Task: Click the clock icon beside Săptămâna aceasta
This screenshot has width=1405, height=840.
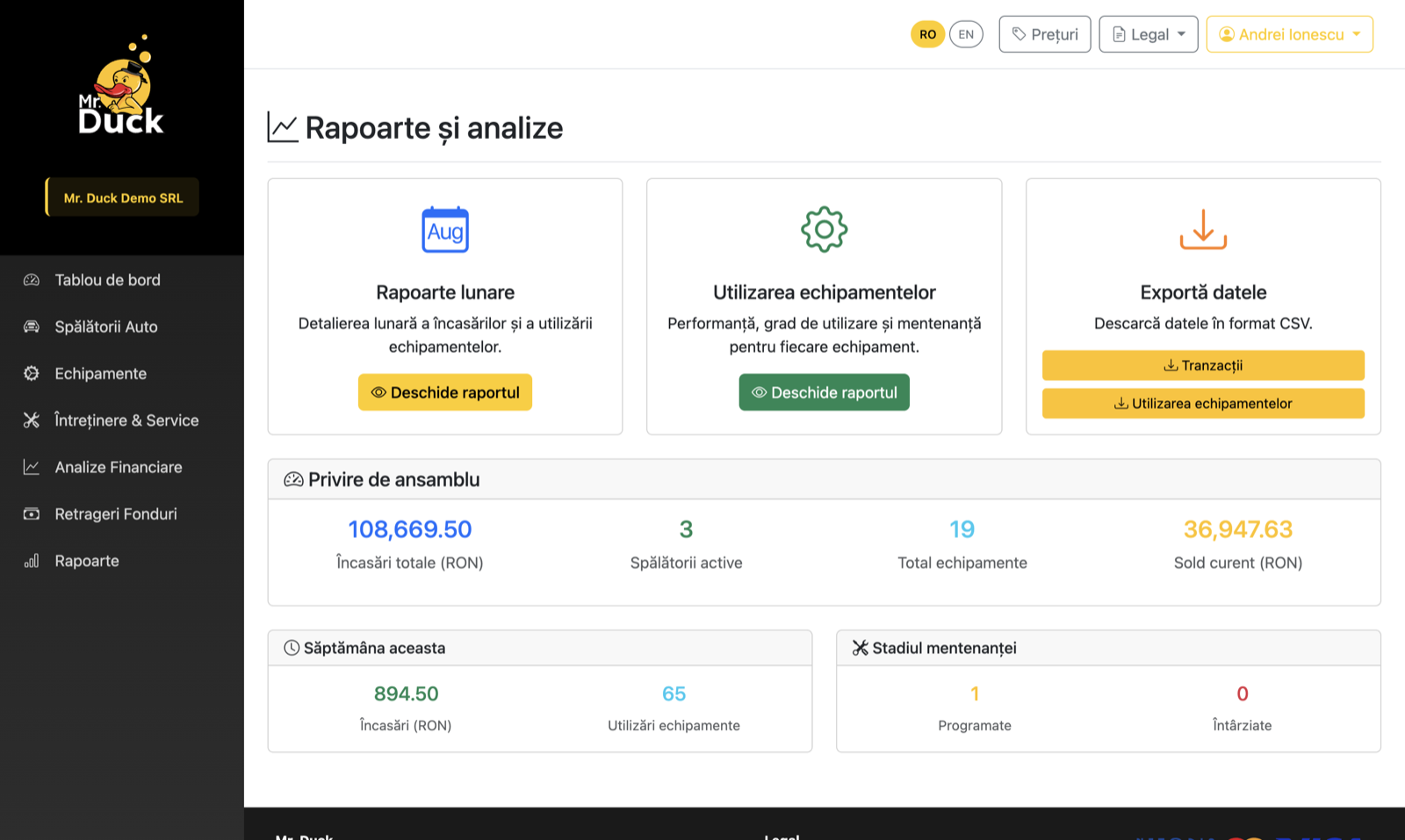Action: click(292, 648)
